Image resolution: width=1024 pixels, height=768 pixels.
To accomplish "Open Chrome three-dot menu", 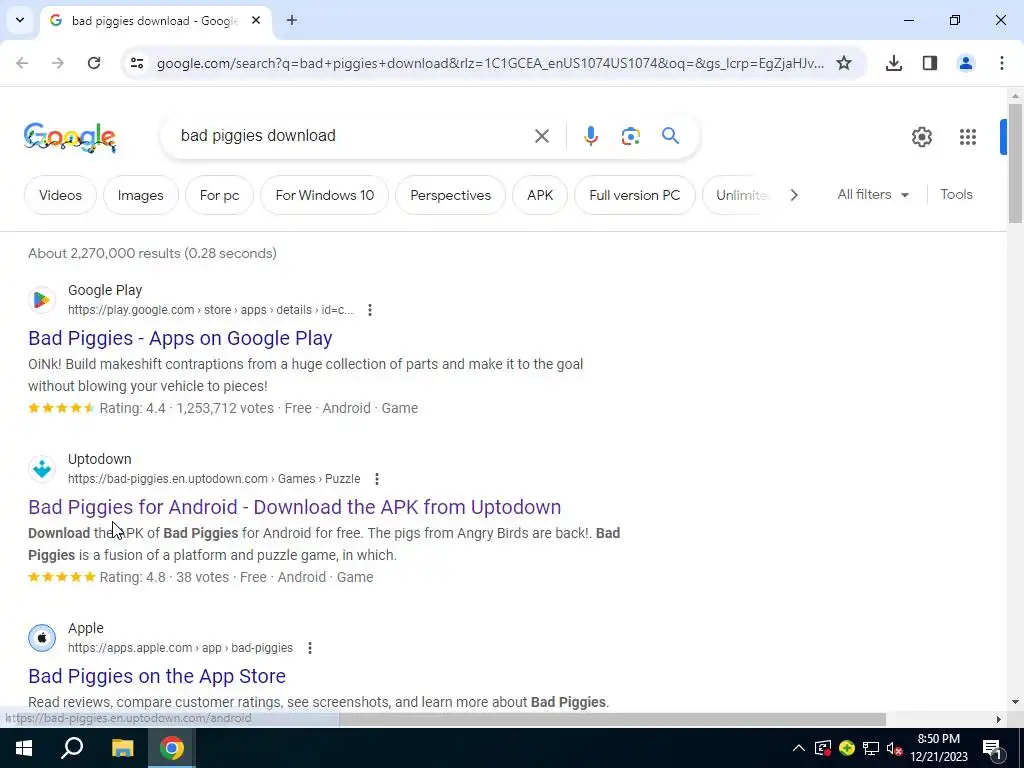I will pos(1001,63).
